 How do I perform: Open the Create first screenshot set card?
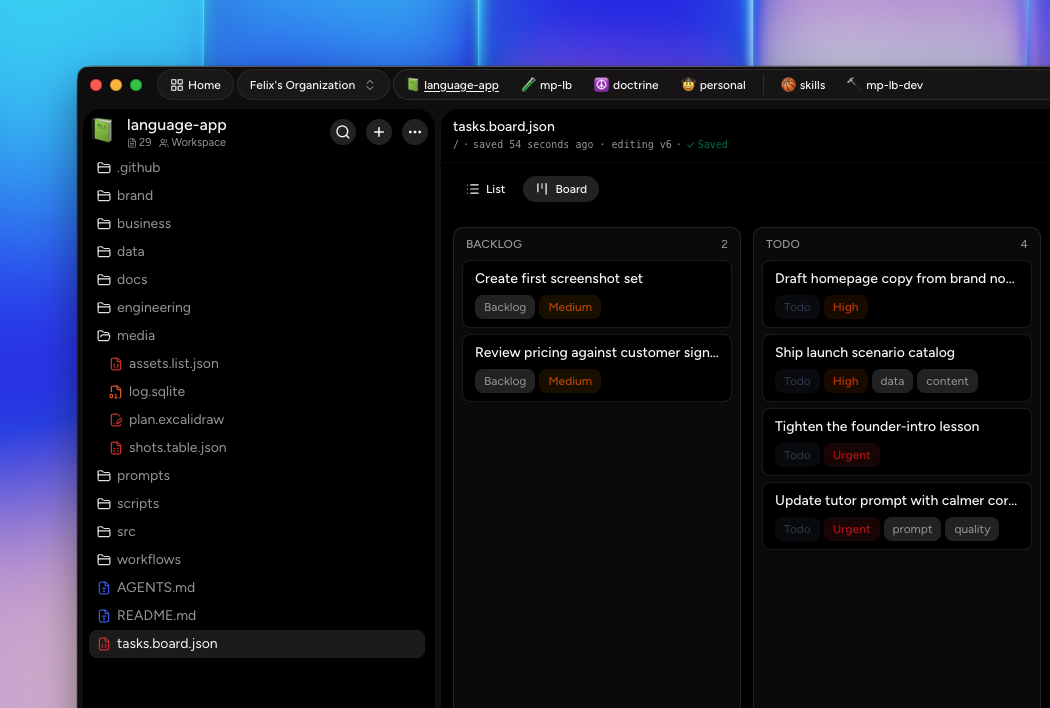pos(597,294)
